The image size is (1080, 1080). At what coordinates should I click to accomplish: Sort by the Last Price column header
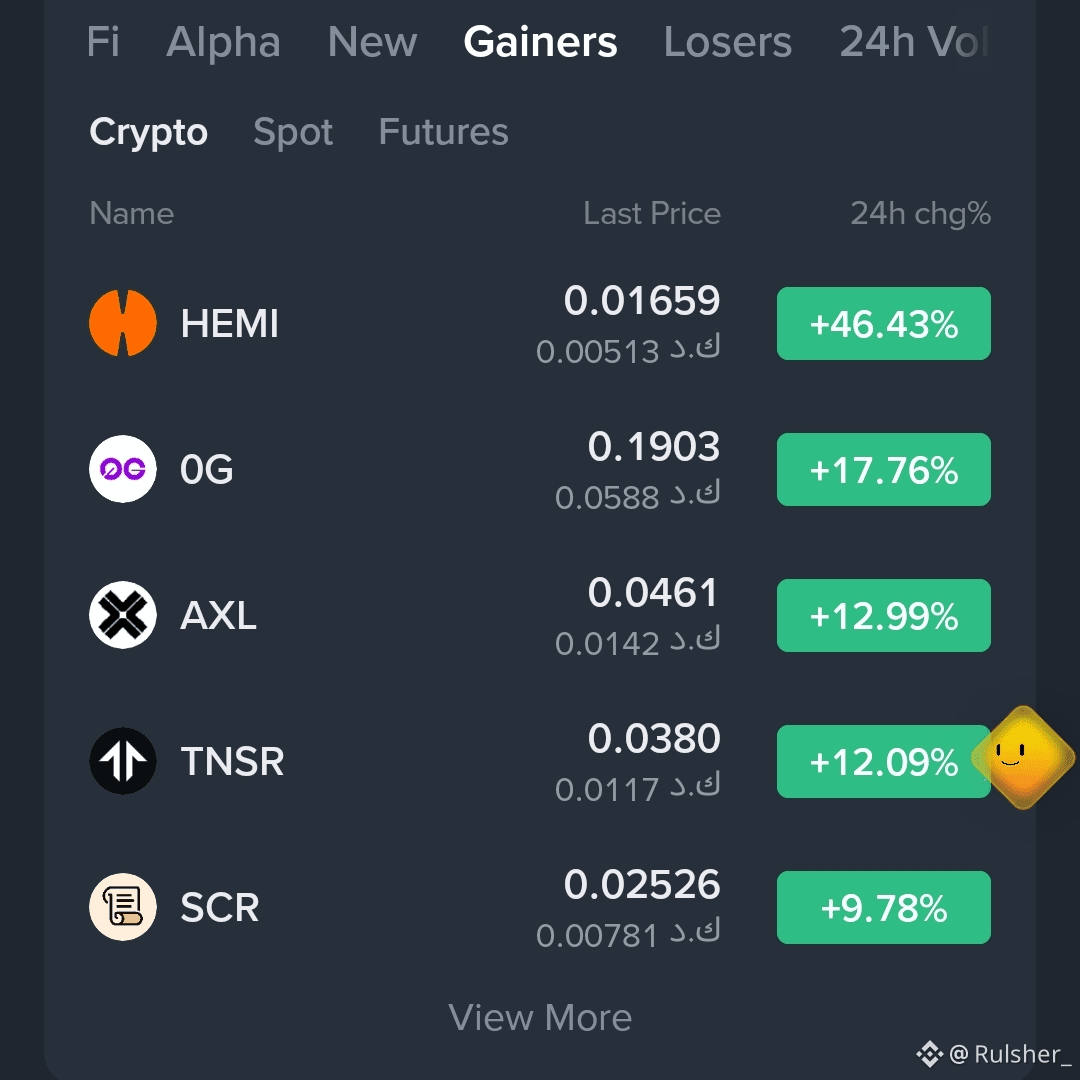[x=652, y=214]
